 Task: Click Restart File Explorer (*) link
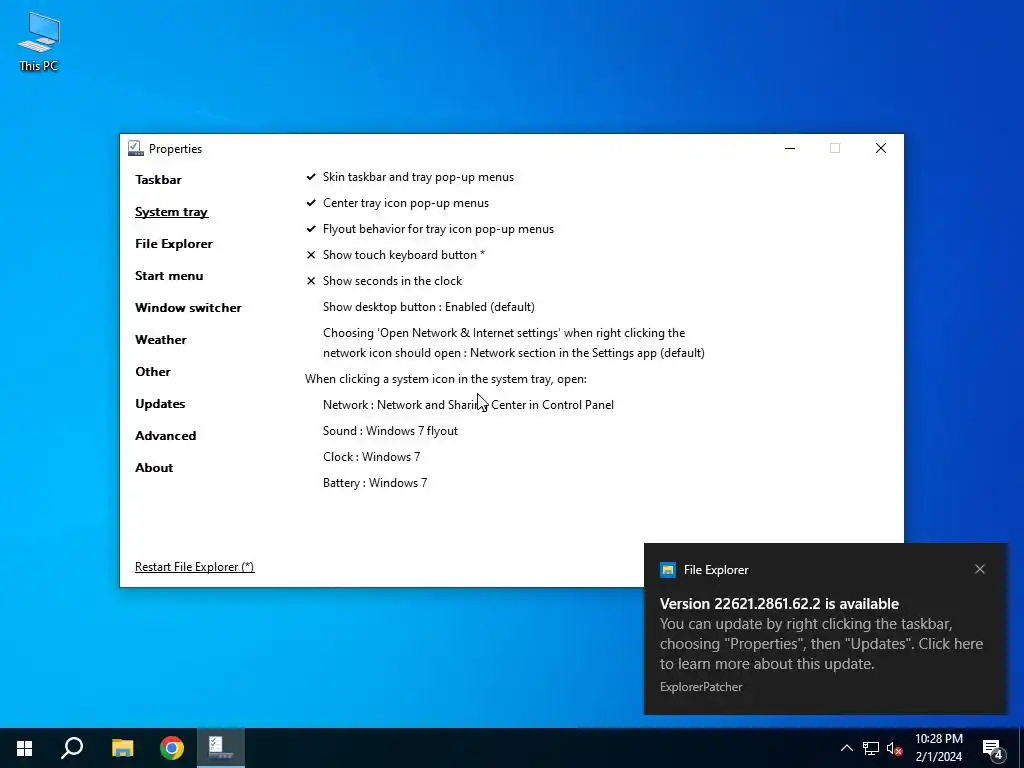(195, 567)
